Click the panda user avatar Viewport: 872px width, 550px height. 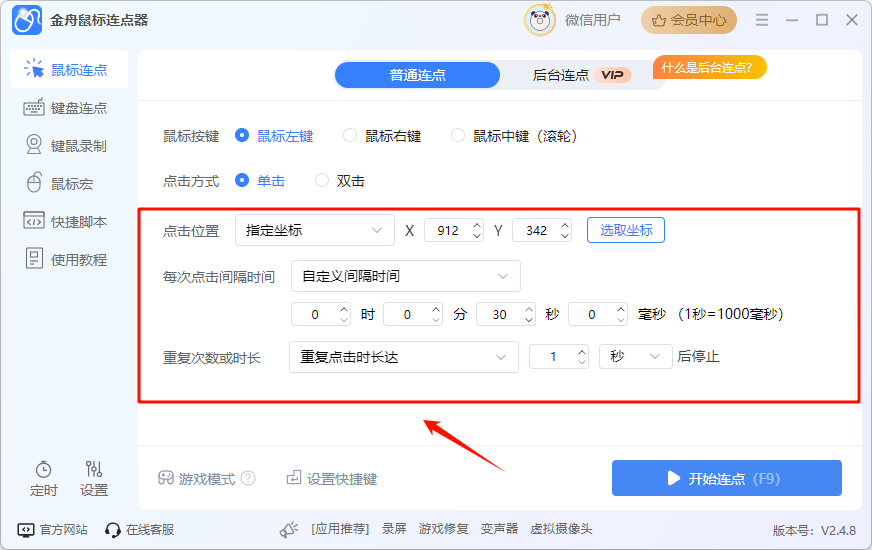539,21
